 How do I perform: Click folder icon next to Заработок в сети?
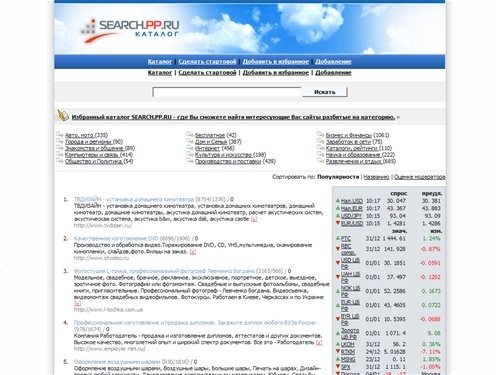pos(320,141)
